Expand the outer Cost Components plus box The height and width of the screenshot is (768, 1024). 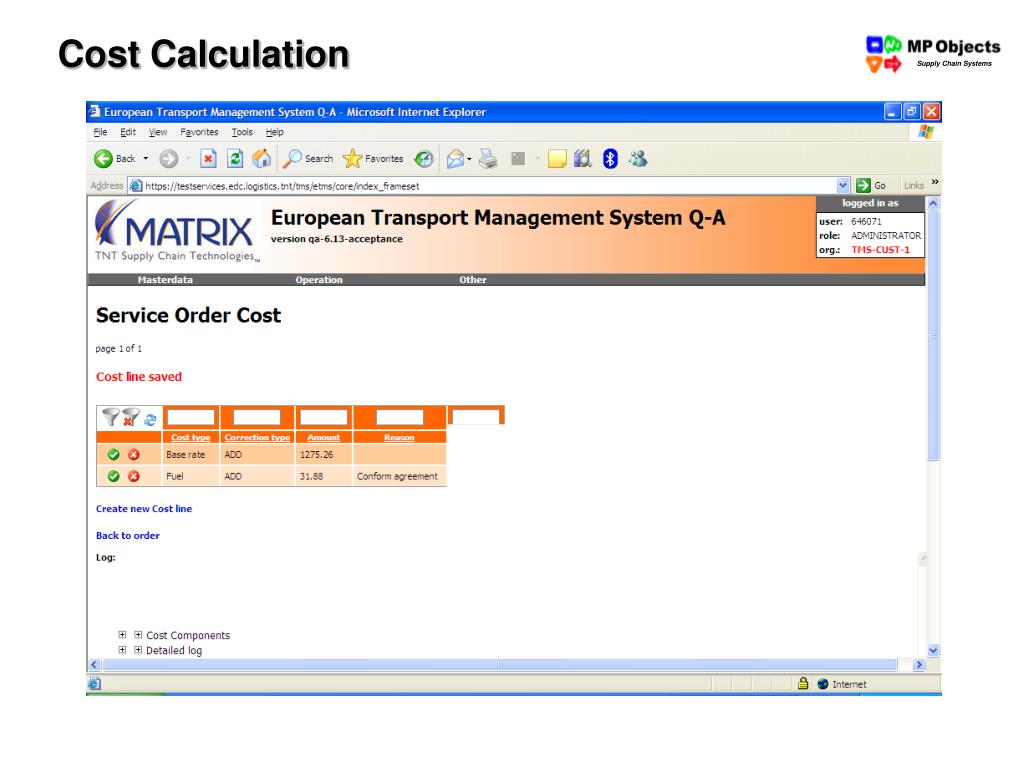(x=122, y=635)
